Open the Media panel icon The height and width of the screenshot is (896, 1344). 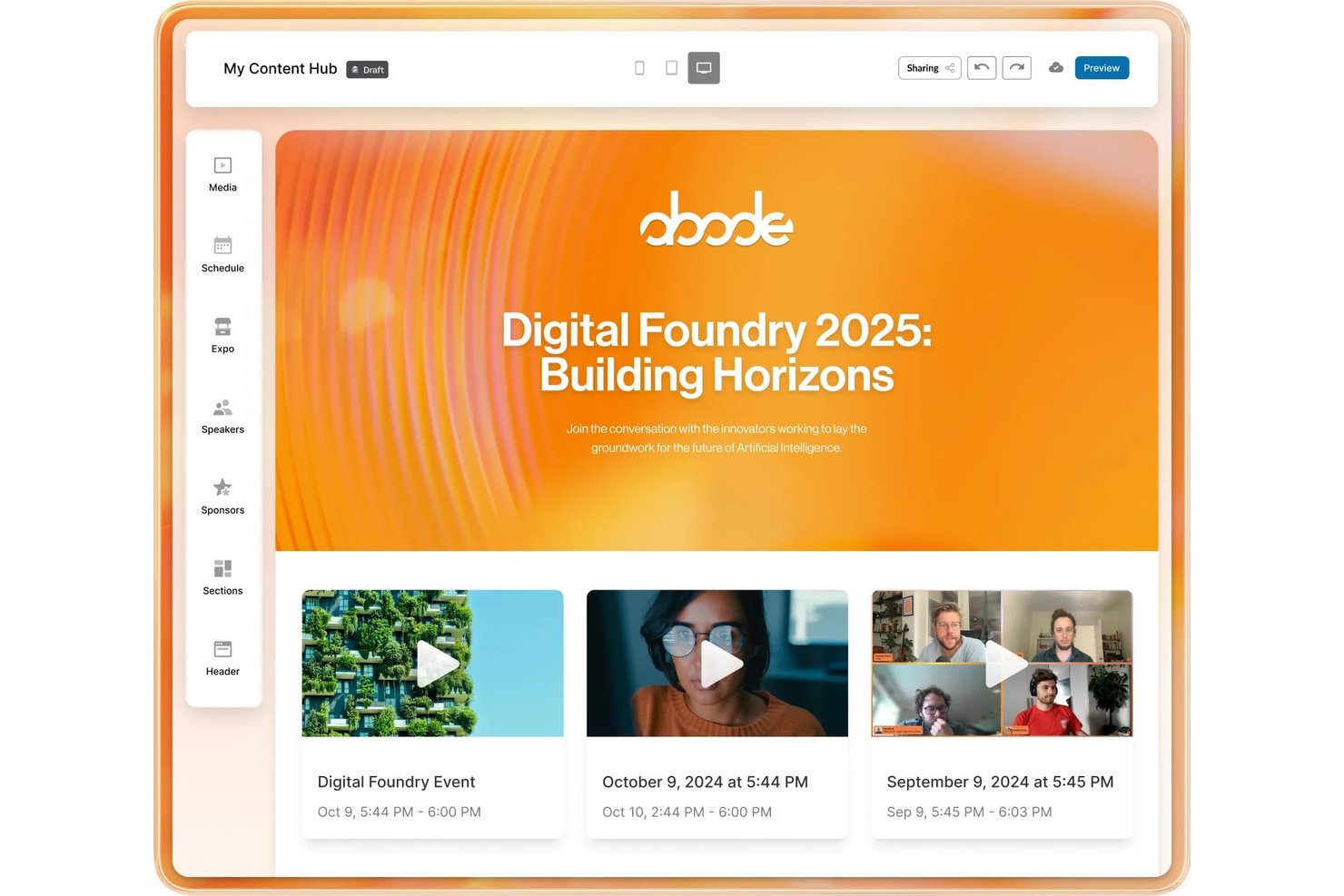pyautogui.click(x=222, y=165)
